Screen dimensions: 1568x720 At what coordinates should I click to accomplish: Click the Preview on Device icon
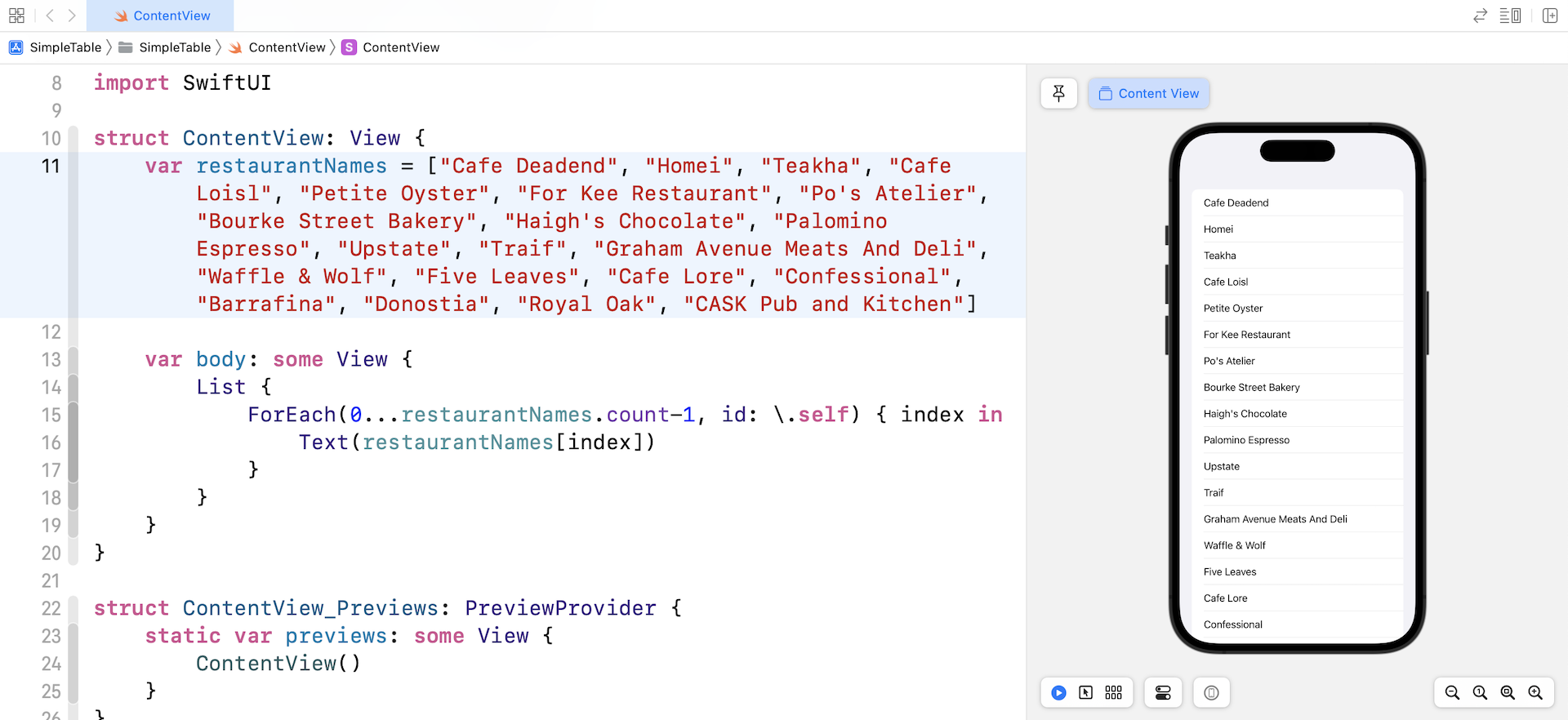tap(1211, 693)
